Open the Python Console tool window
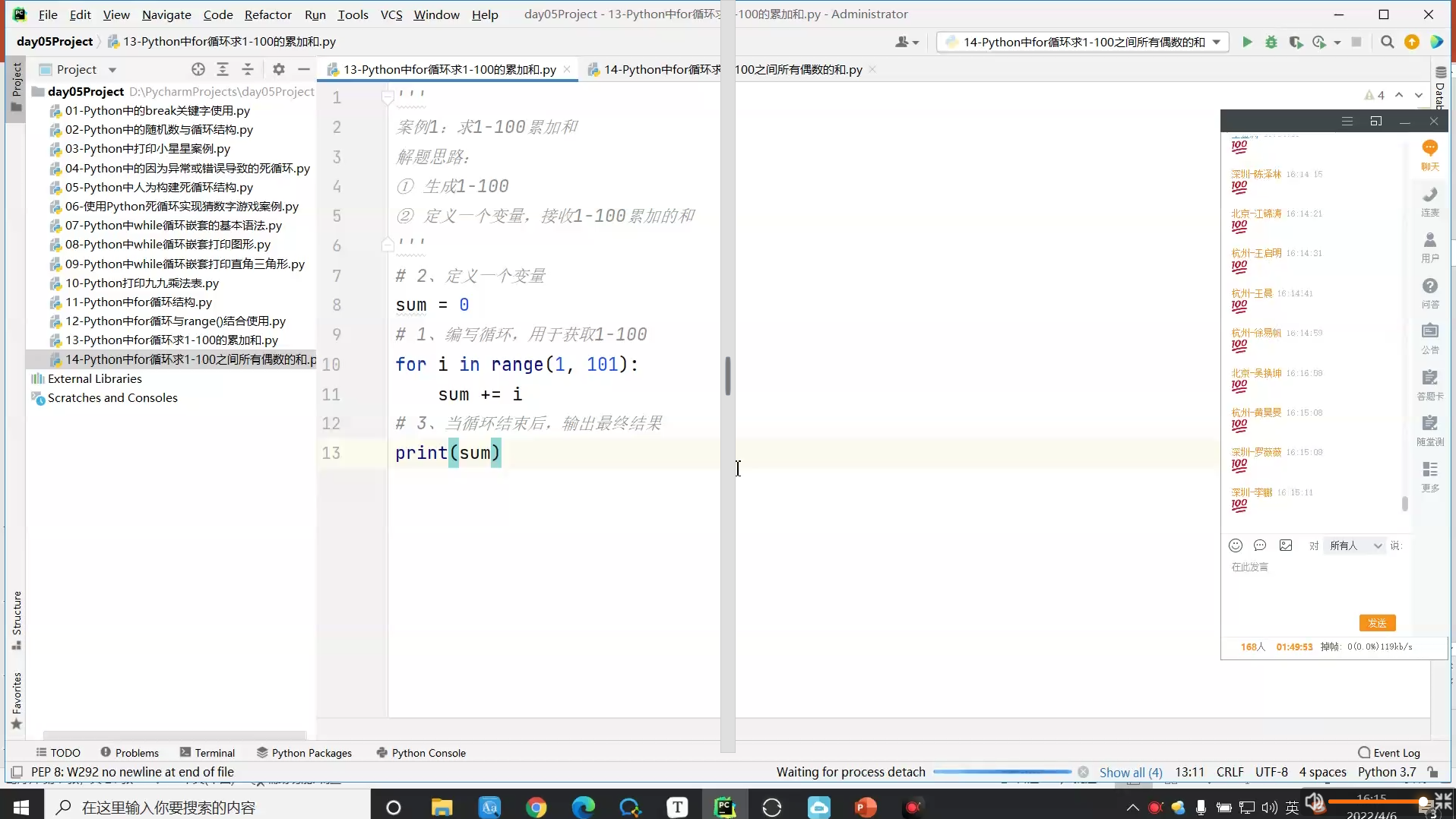 tap(421, 753)
